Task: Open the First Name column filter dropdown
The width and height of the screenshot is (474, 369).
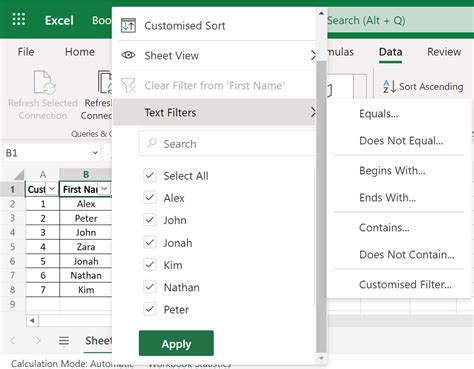Action: 104,189
